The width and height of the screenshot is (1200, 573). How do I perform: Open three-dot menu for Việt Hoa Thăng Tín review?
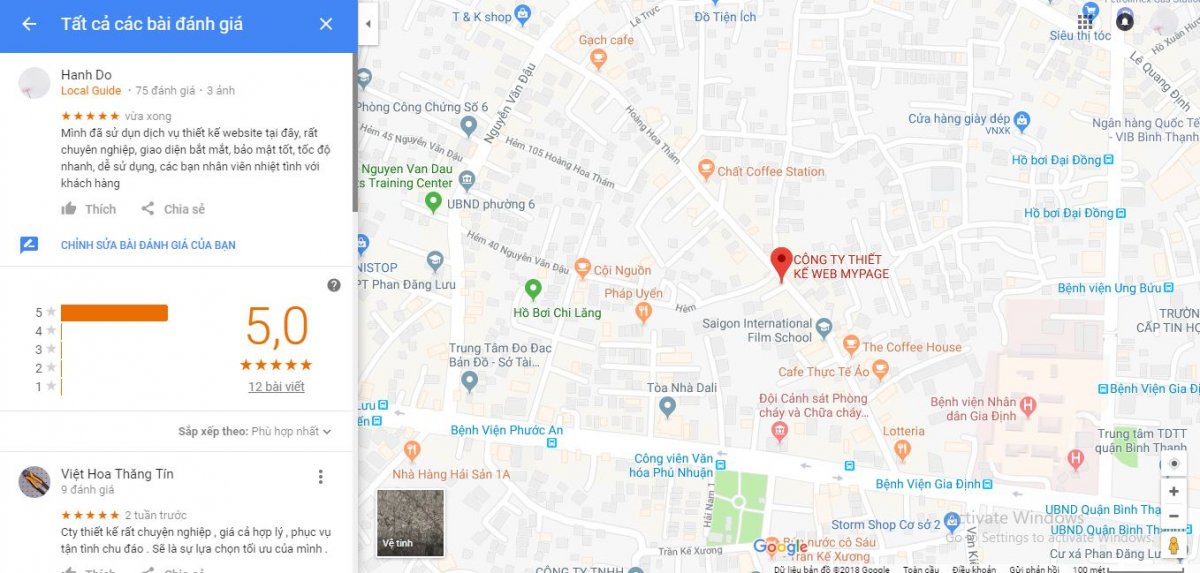point(320,477)
